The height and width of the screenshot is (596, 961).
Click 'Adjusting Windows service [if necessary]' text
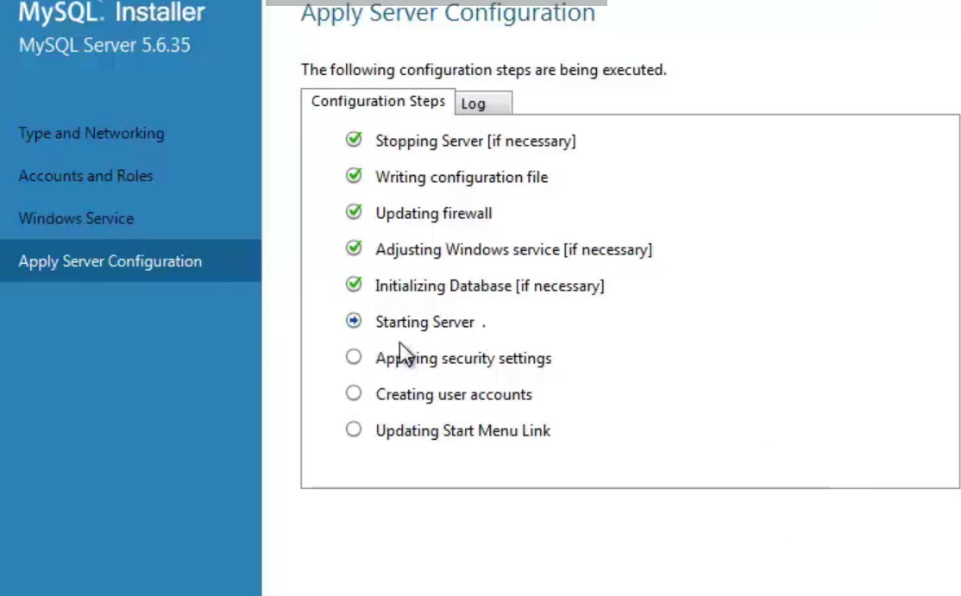click(x=514, y=250)
